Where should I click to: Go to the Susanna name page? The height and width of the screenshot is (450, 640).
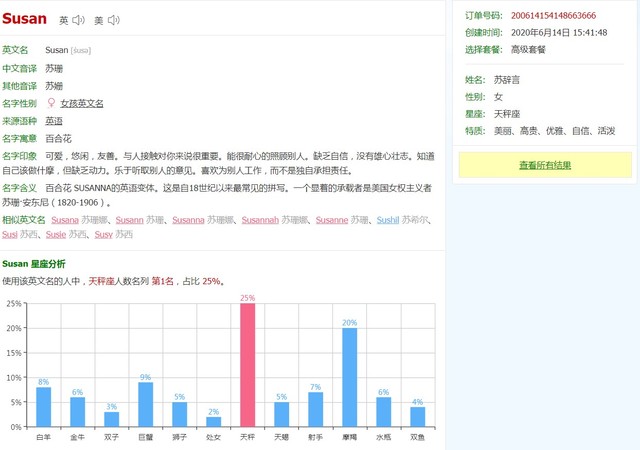click(x=188, y=219)
